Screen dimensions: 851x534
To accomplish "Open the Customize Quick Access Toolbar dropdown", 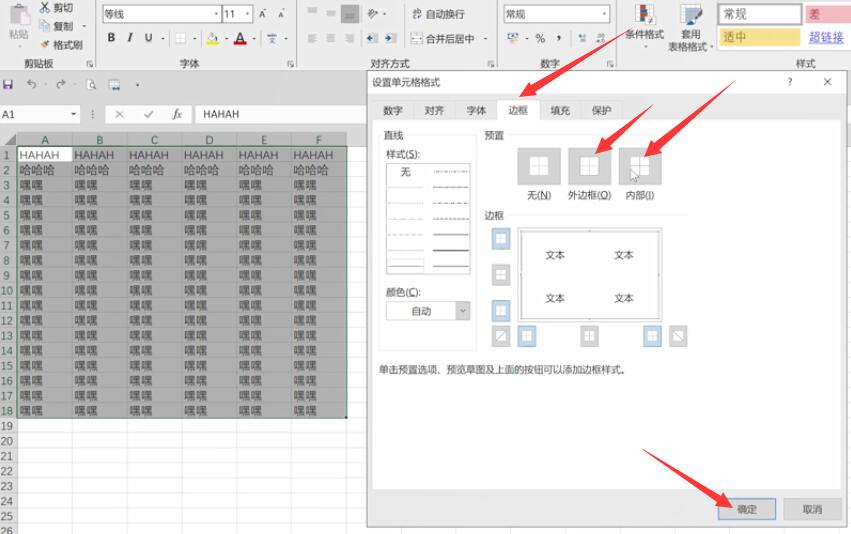I will [x=137, y=85].
